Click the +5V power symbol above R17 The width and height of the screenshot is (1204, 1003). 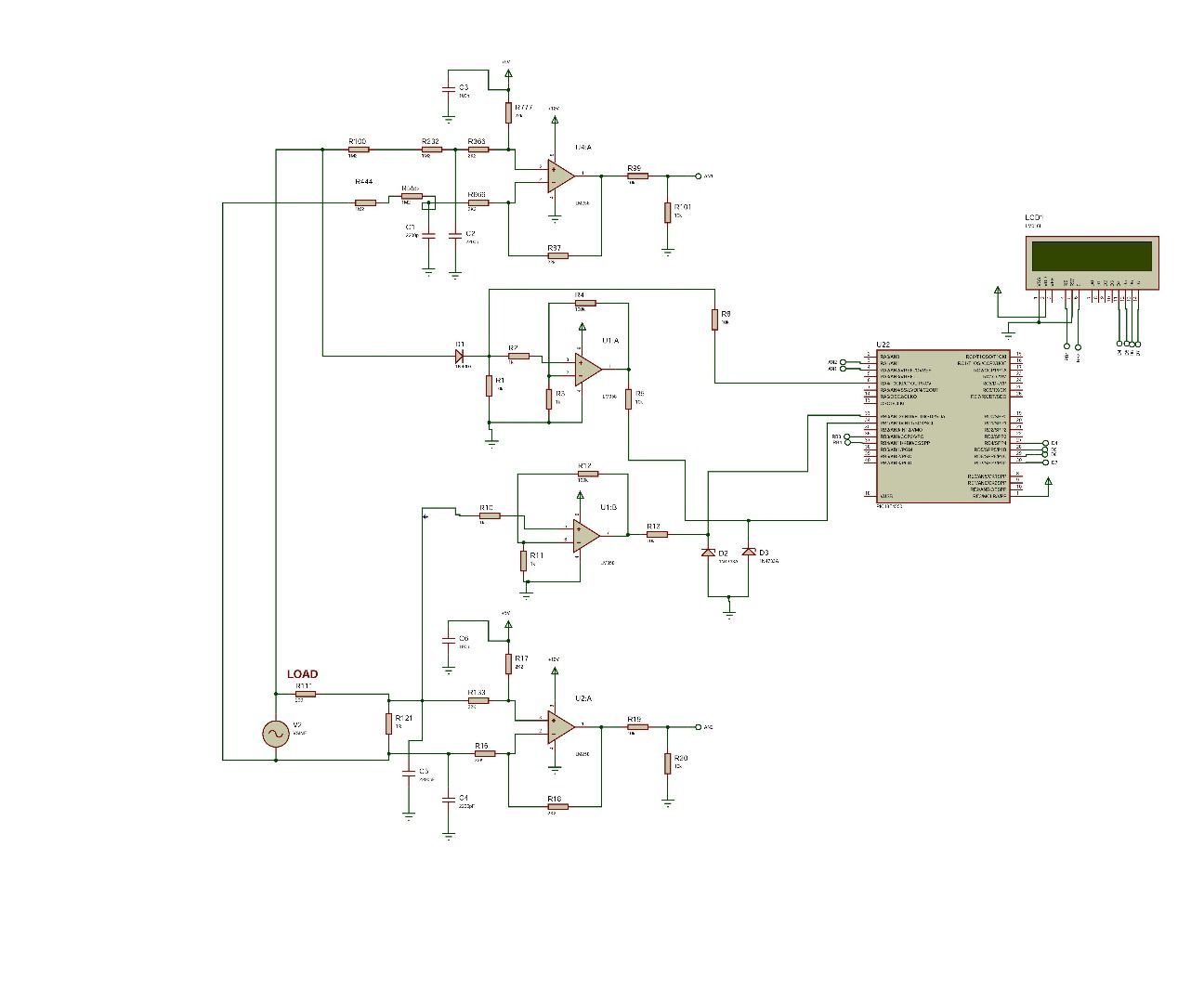tap(506, 625)
